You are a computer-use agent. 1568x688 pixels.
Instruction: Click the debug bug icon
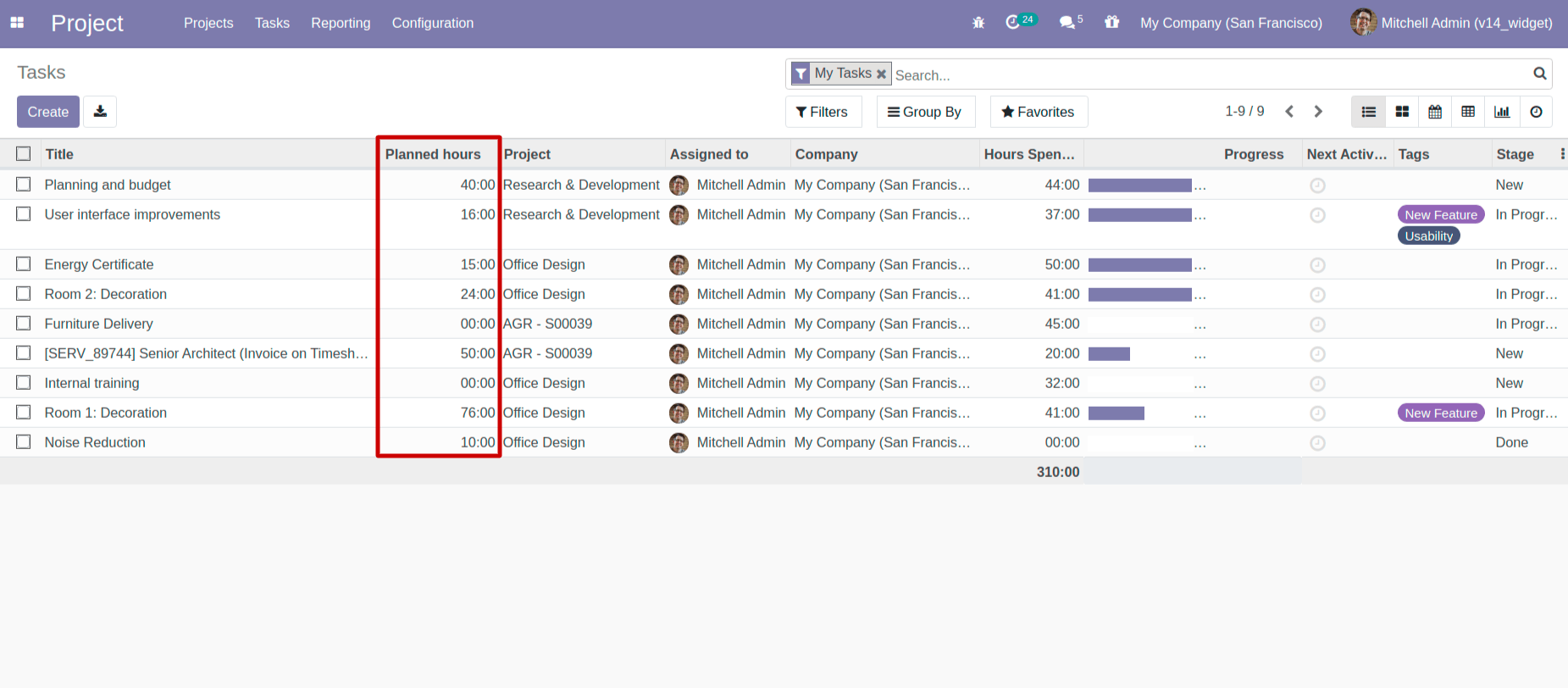(x=978, y=23)
